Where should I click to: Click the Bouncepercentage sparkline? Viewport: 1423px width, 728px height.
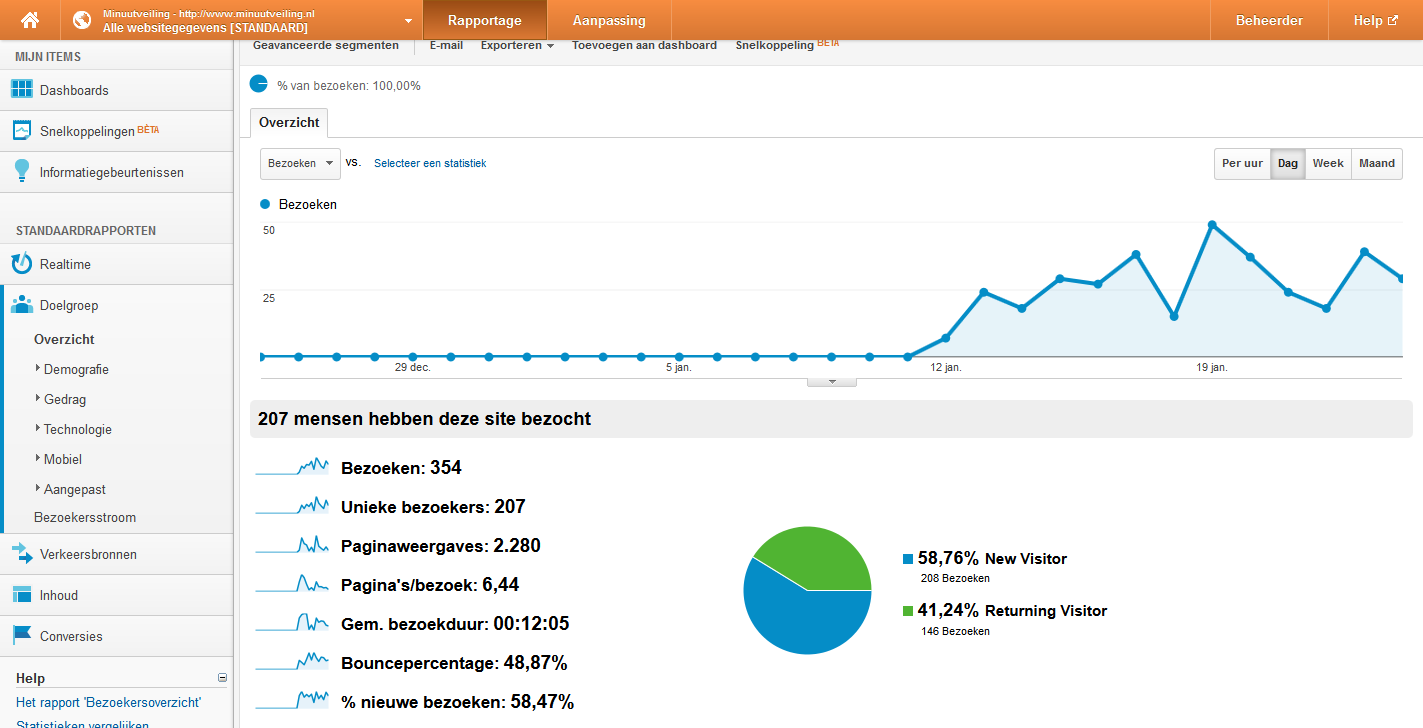[292, 662]
